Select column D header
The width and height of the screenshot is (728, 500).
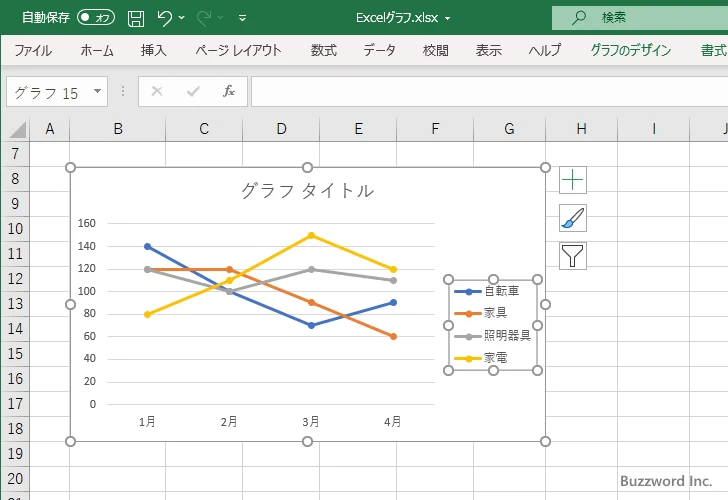pyautogui.click(x=281, y=129)
